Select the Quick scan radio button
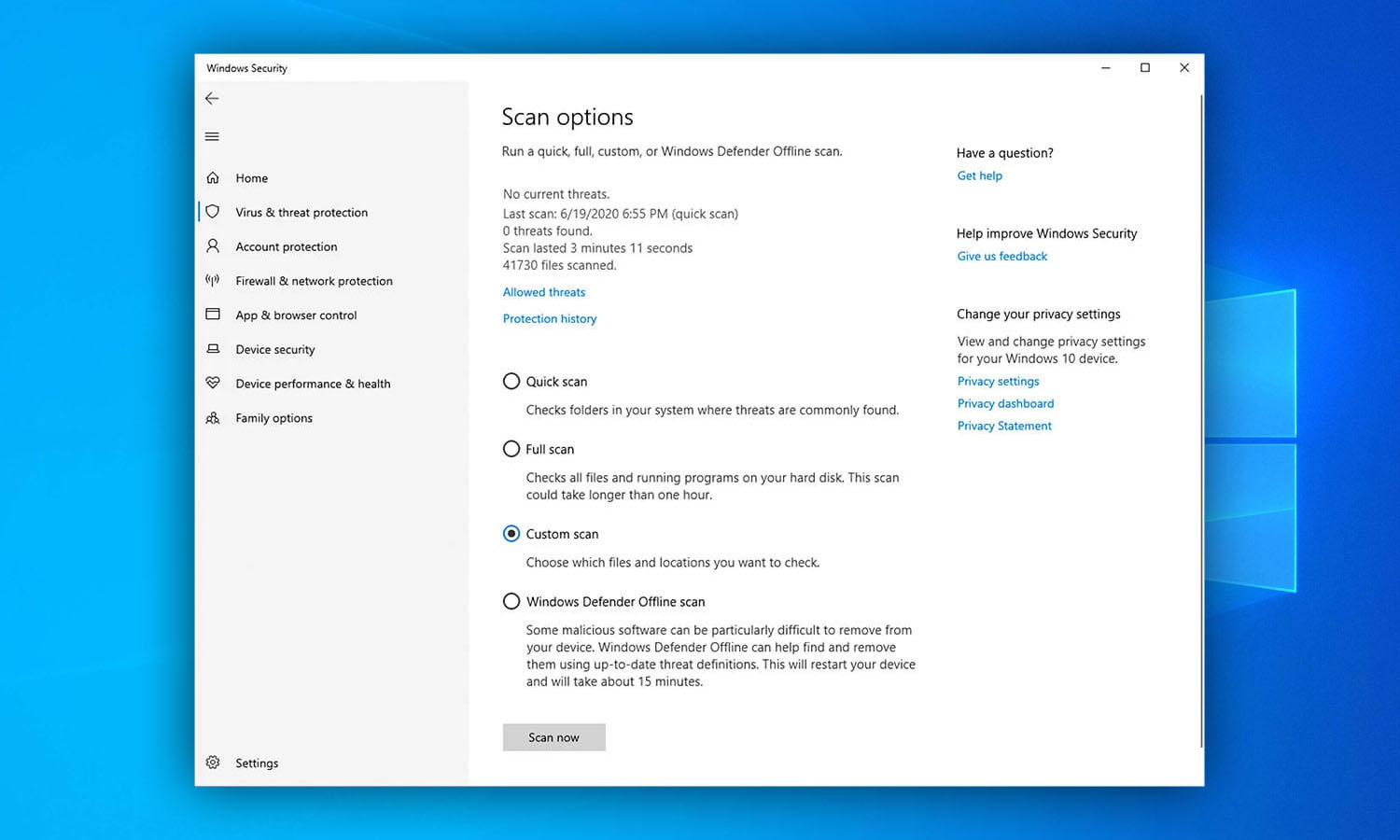This screenshot has width=1400, height=840. 511,381
